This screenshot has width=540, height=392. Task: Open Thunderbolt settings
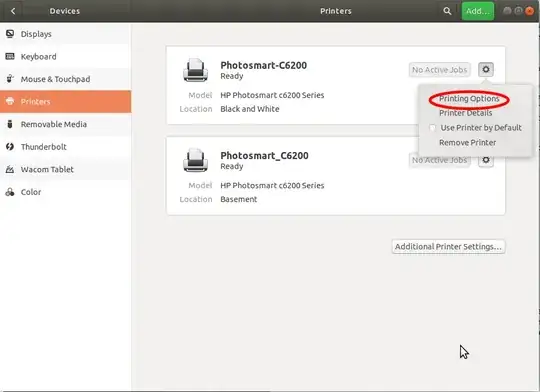coord(65,147)
